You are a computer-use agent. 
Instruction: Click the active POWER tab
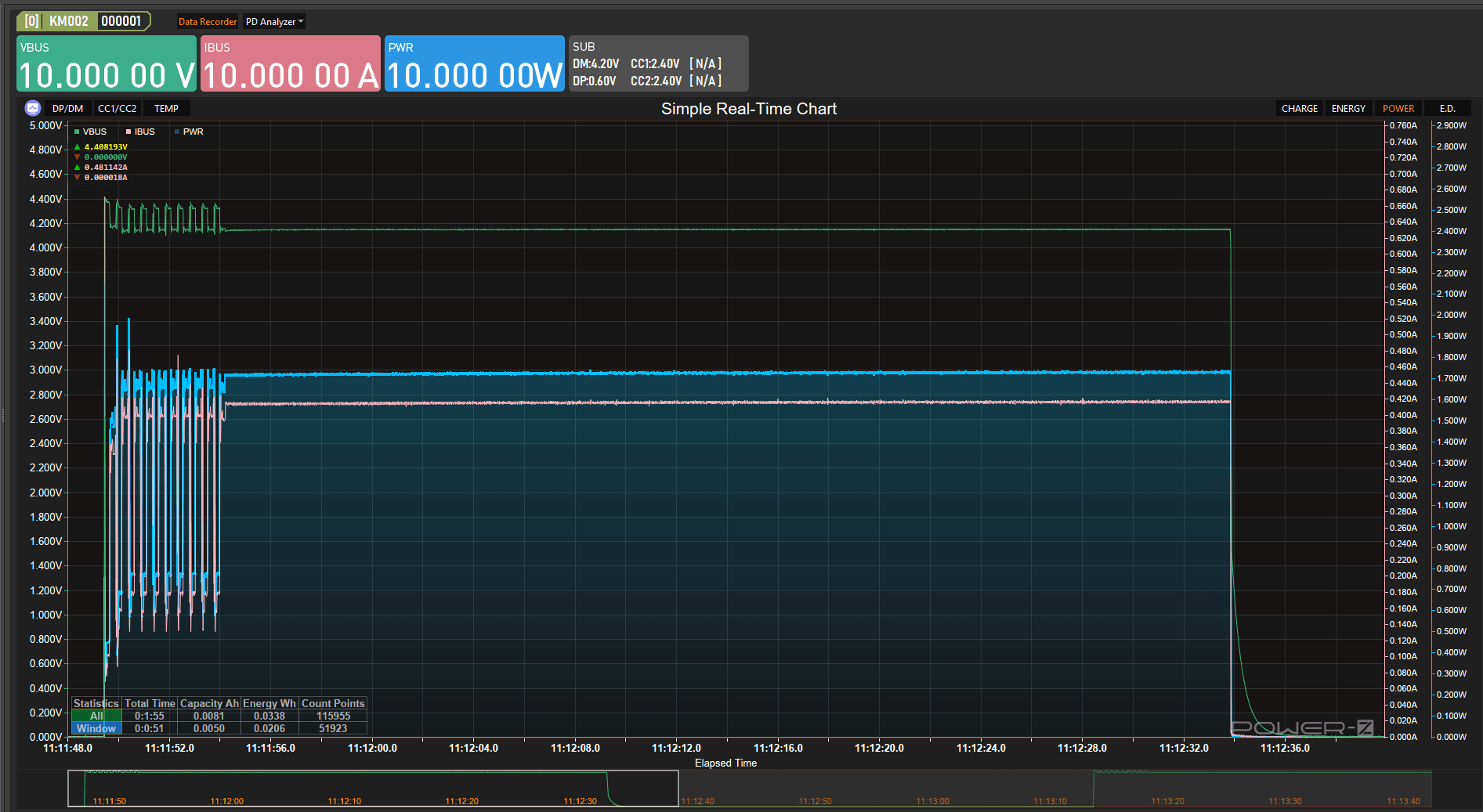[x=1398, y=108]
